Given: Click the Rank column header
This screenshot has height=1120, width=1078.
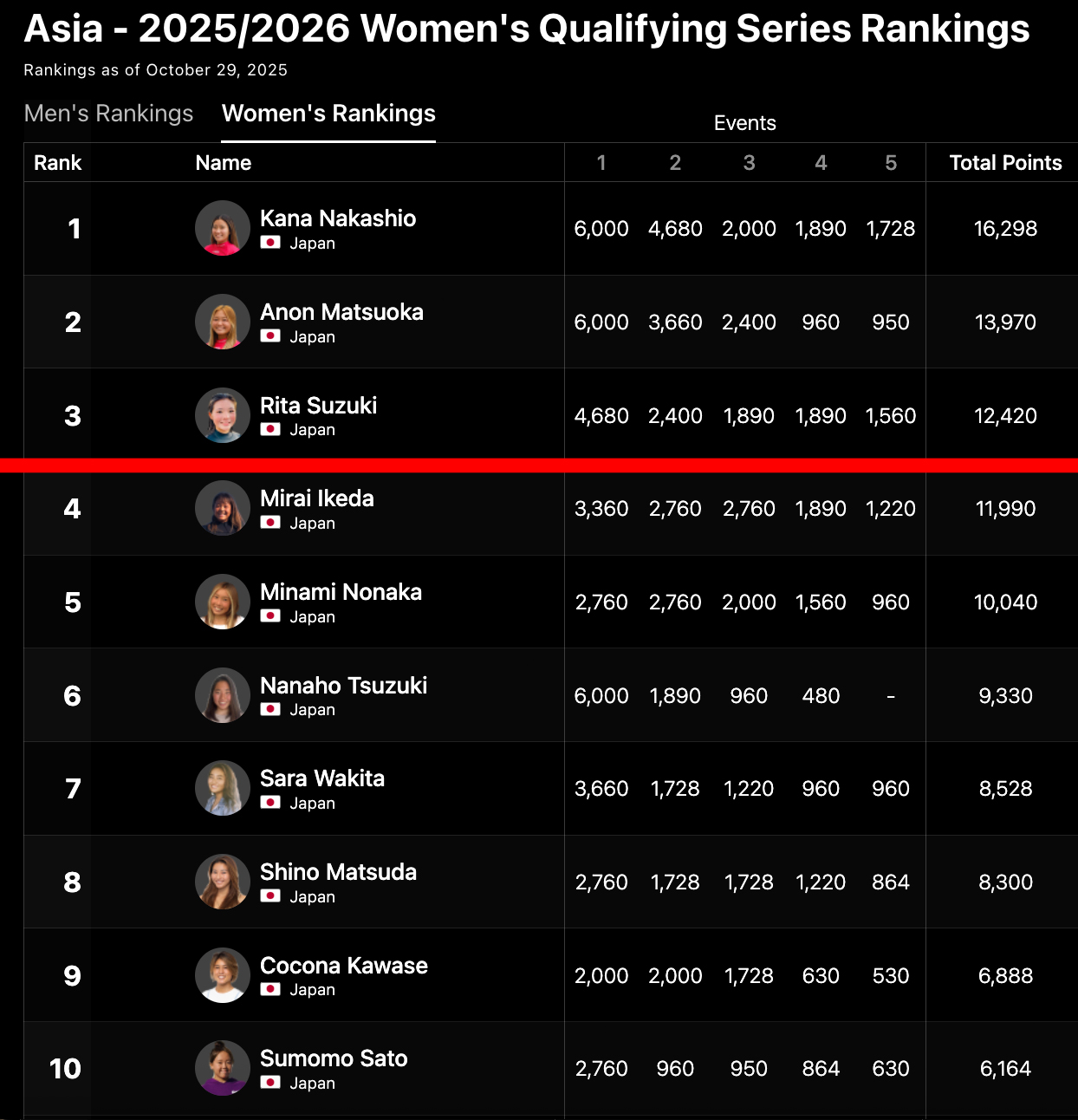Looking at the screenshot, I should (x=57, y=163).
